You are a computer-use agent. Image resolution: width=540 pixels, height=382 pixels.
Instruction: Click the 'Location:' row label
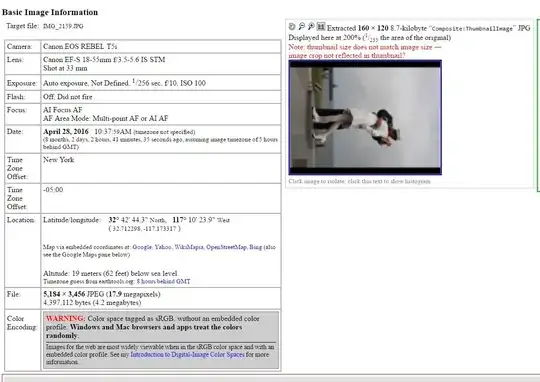(x=21, y=220)
